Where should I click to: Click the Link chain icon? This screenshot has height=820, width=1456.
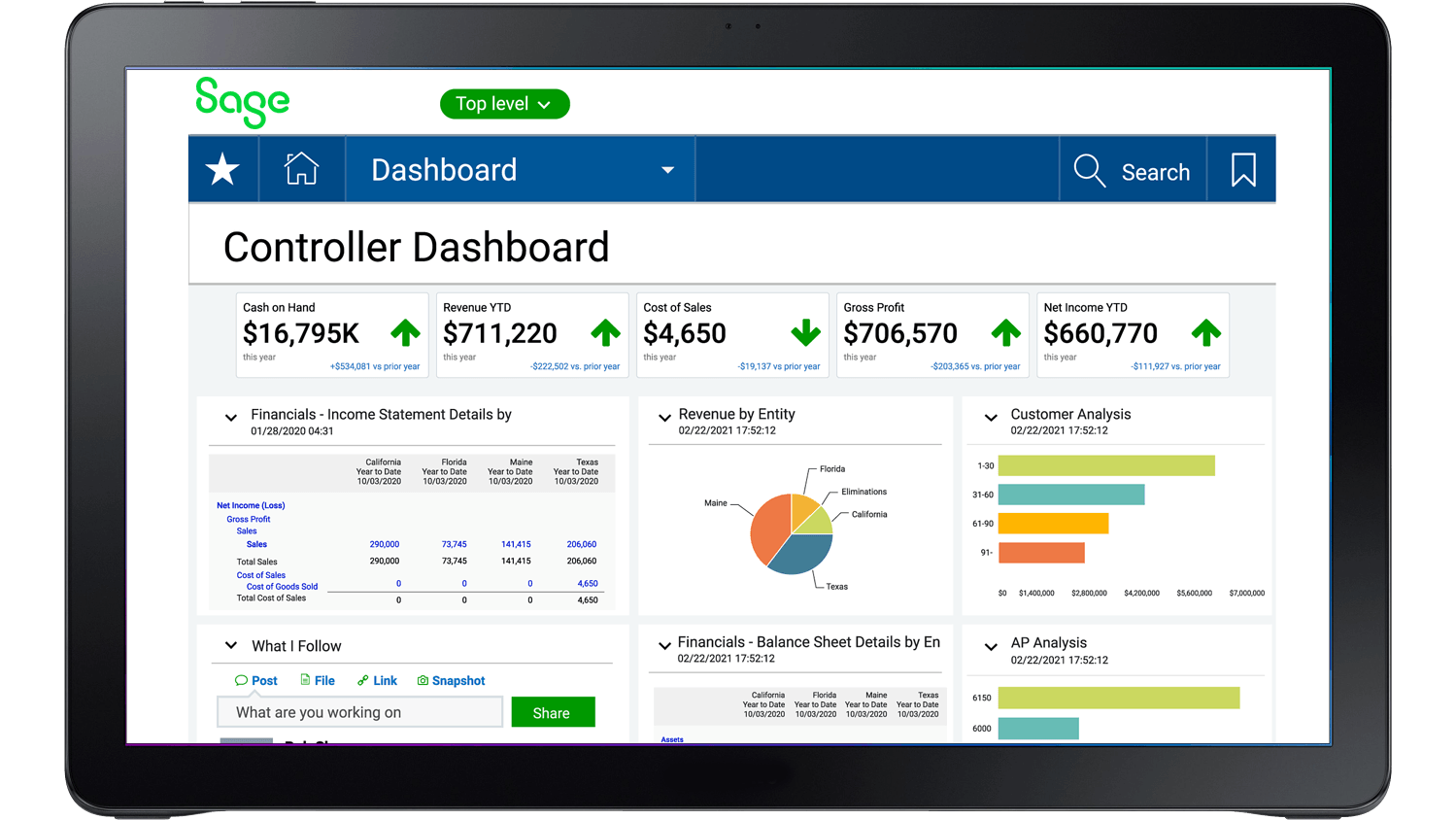(x=363, y=680)
